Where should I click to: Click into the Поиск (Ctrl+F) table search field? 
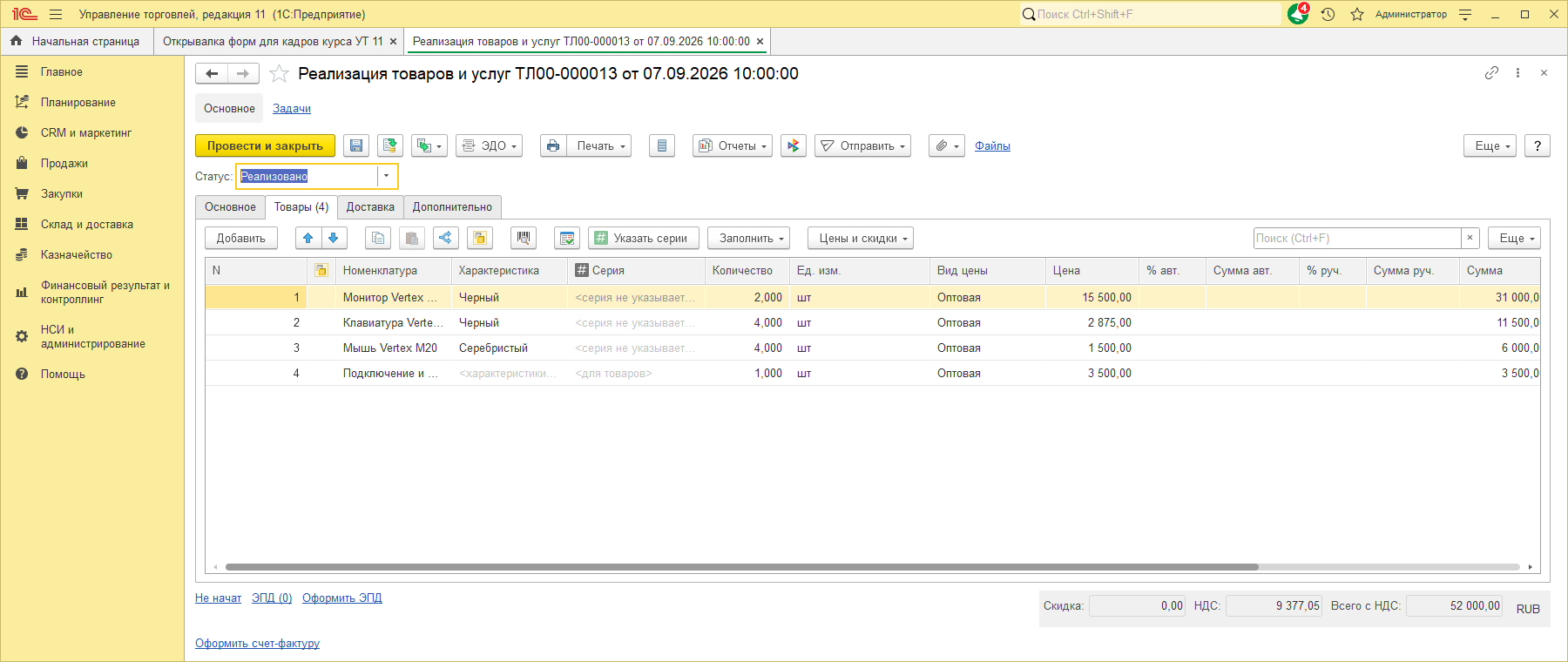coord(1357,238)
